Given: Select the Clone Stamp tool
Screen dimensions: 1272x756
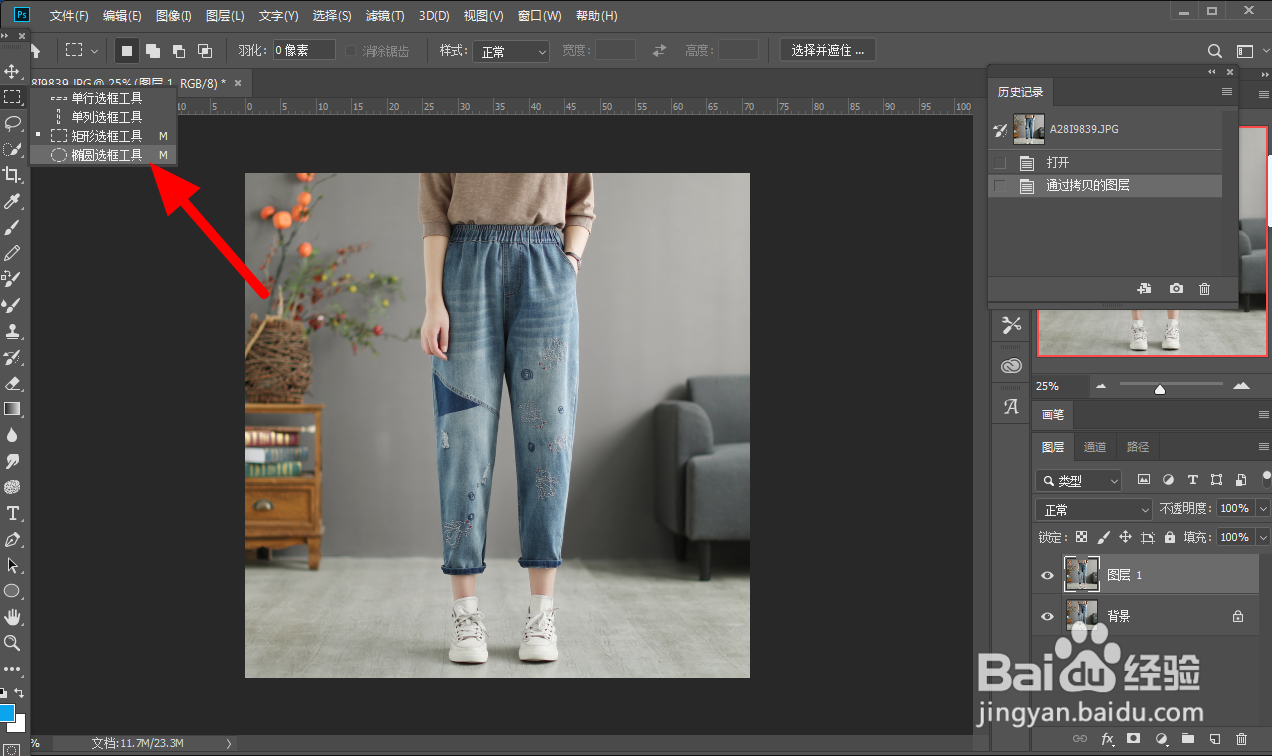Looking at the screenshot, I should coord(12,331).
